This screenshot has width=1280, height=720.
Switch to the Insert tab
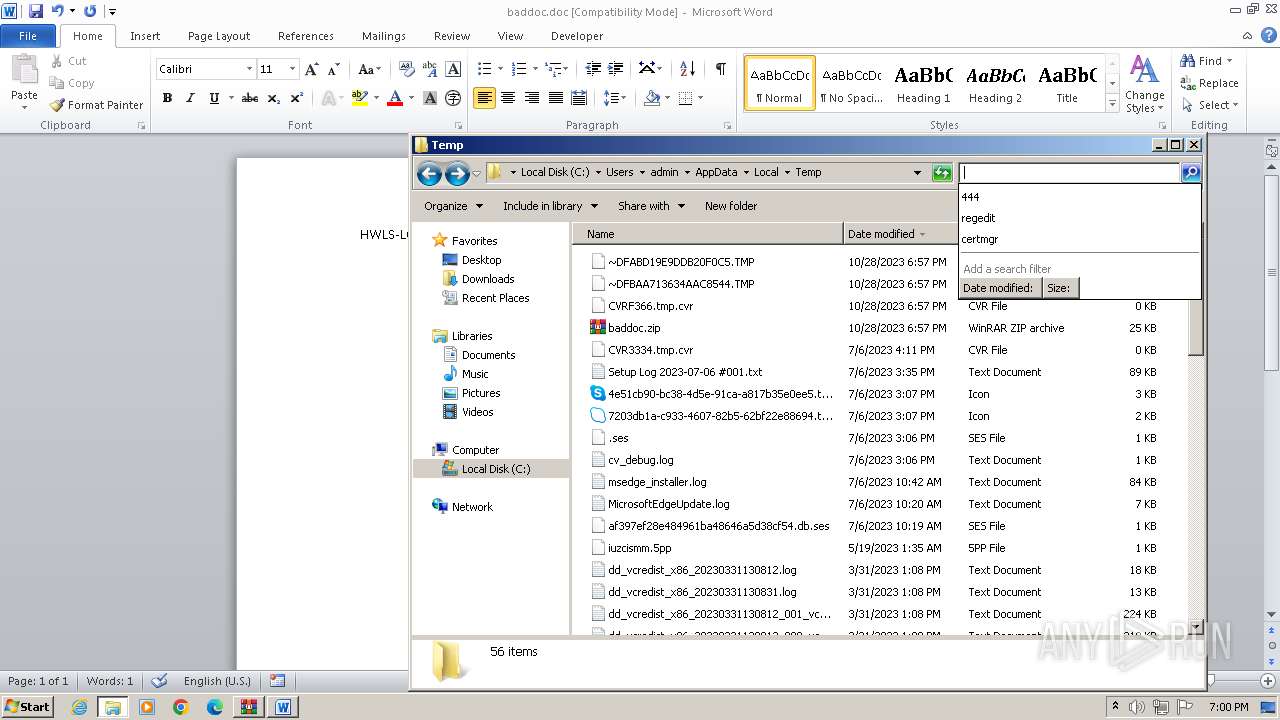point(145,36)
